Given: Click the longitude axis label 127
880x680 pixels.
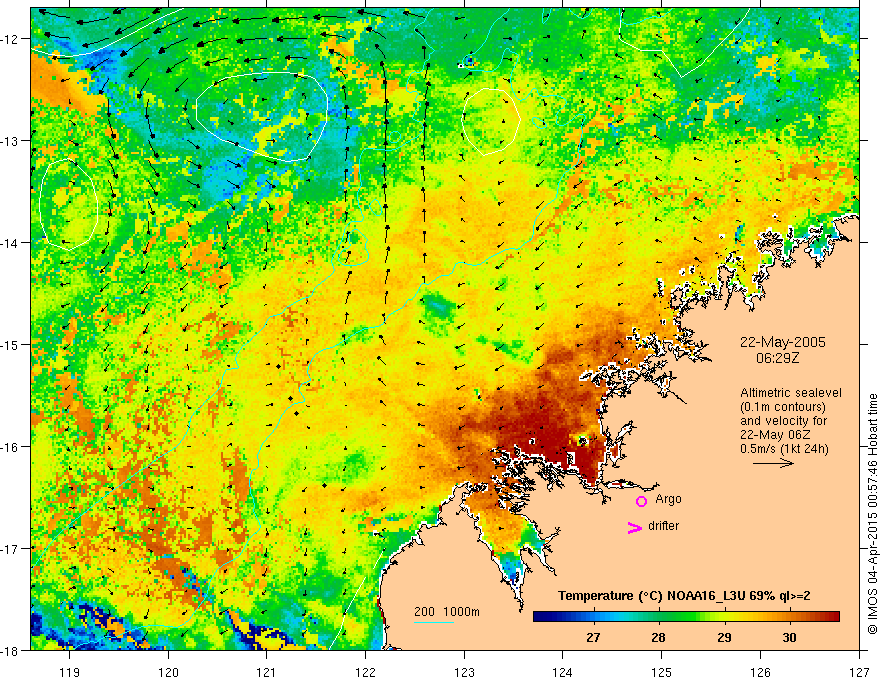Looking at the screenshot, I should click(x=859, y=672).
